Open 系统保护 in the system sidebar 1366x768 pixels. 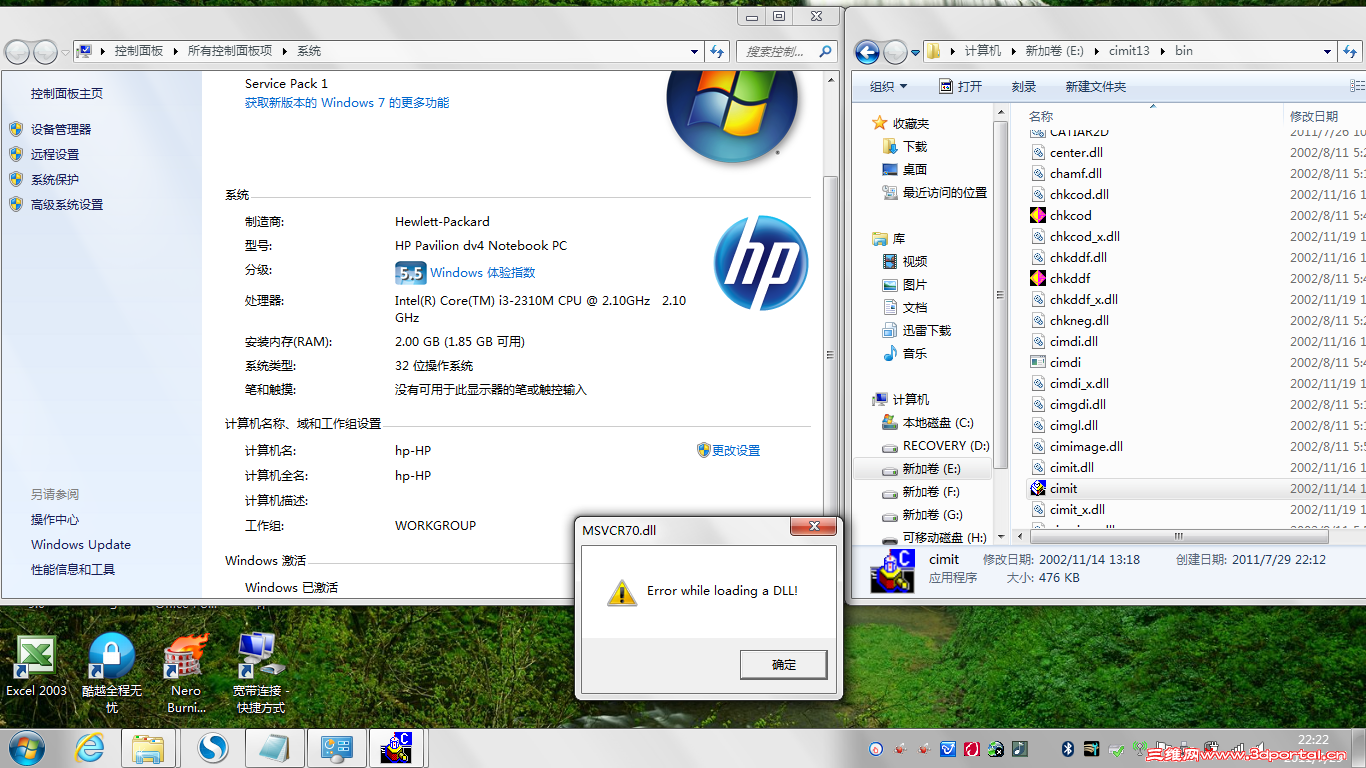(x=55, y=179)
